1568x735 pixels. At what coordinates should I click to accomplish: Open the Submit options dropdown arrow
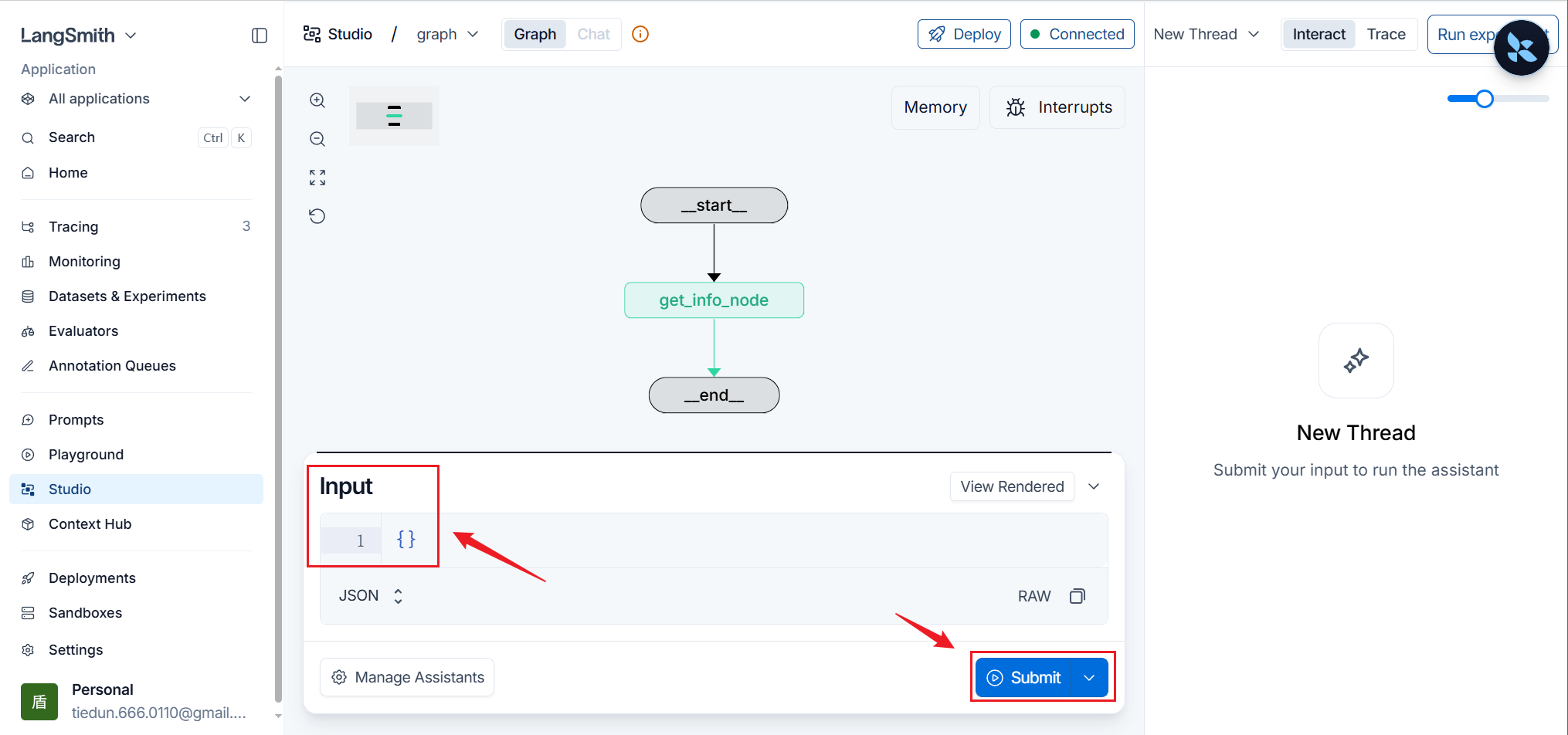point(1089,678)
